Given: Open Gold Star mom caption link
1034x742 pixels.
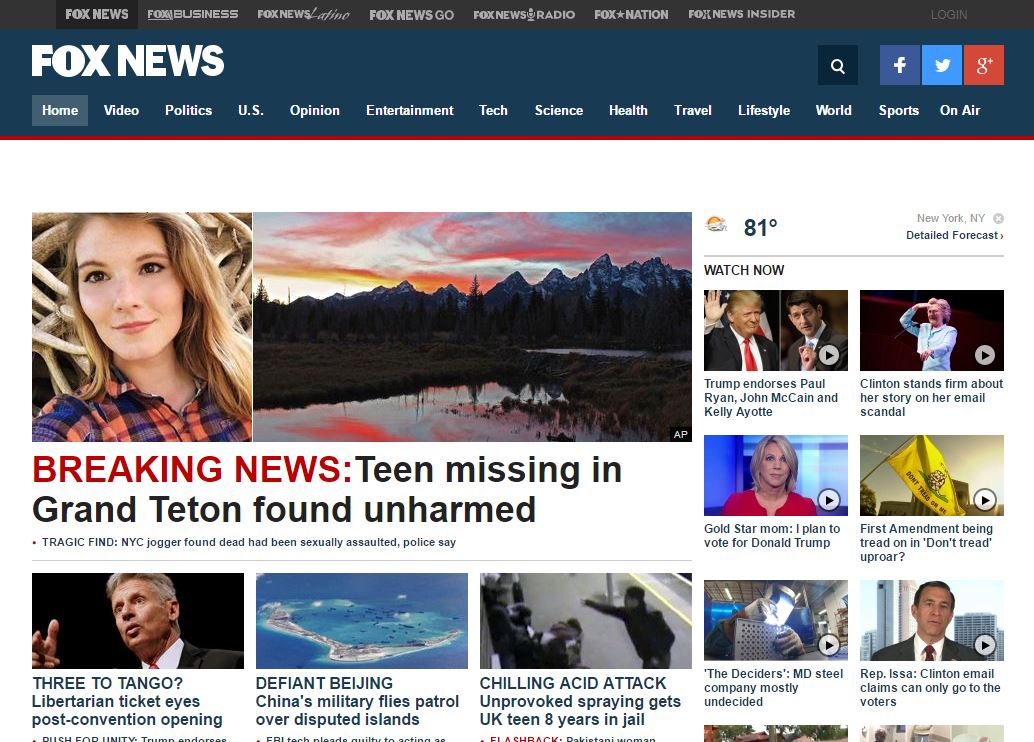Looking at the screenshot, I should tap(772, 536).
